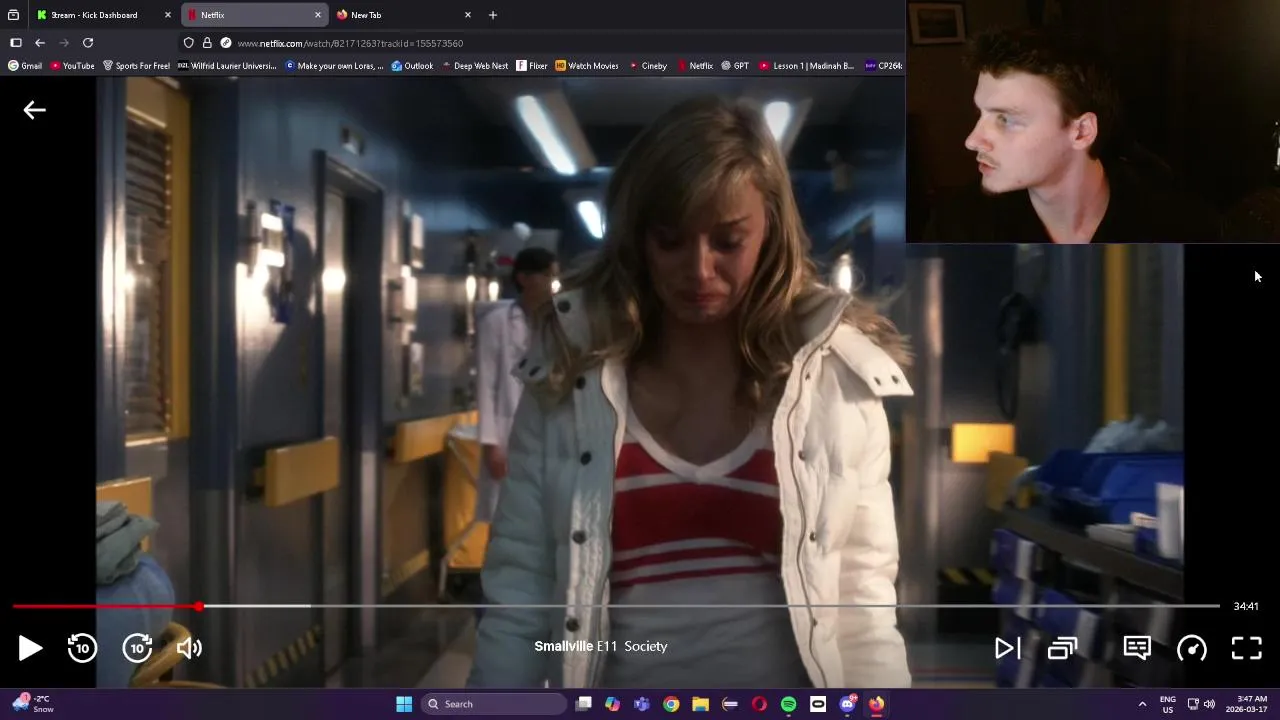View site security padlock info
This screenshot has width=1280, height=720.
[x=207, y=43]
